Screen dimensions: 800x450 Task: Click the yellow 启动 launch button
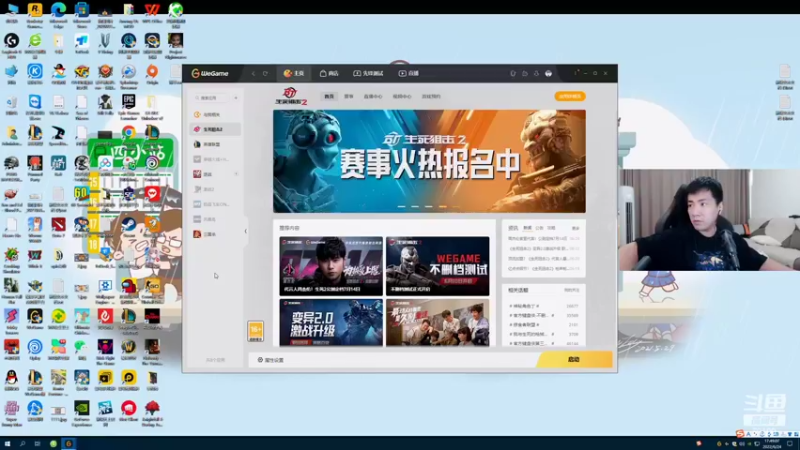(574, 359)
